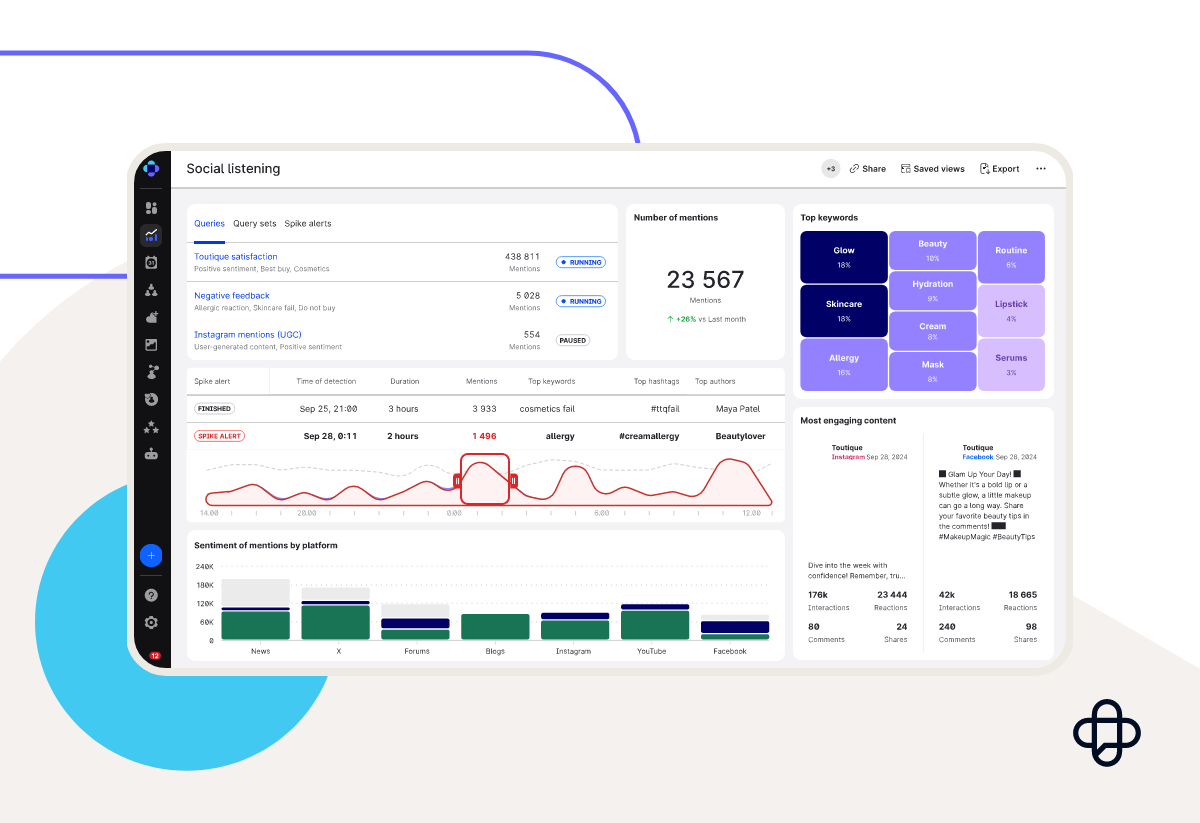
Task: Switch to the Spike alerts tab
Action: (308, 224)
